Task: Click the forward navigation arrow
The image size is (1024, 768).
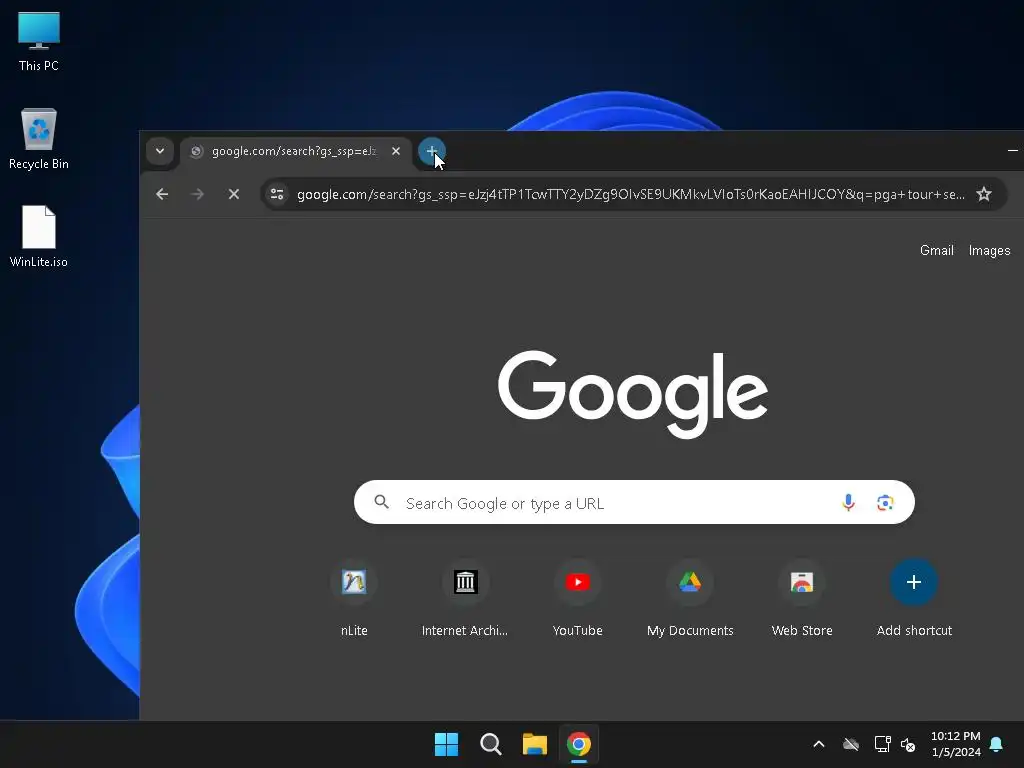Action: 197,195
